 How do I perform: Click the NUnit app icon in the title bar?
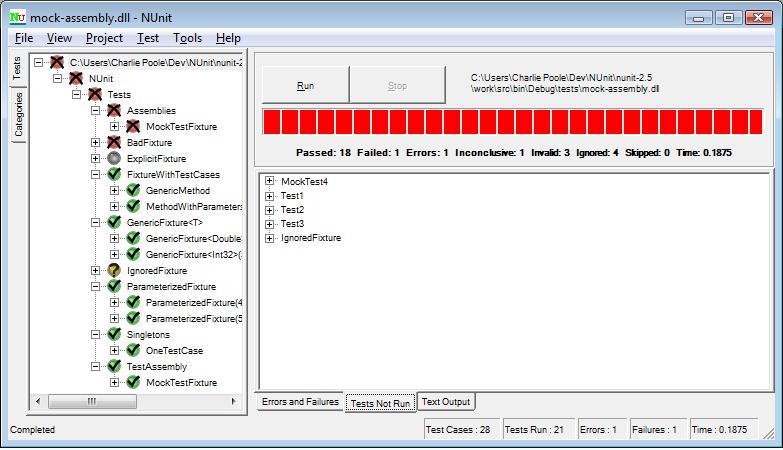point(17,17)
